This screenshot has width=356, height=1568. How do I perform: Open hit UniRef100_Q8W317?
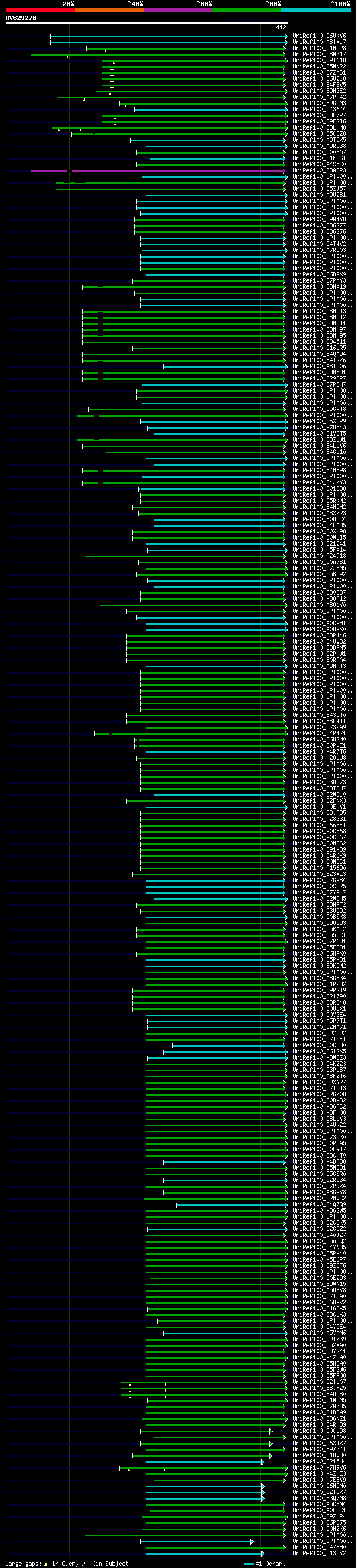pos(319,54)
